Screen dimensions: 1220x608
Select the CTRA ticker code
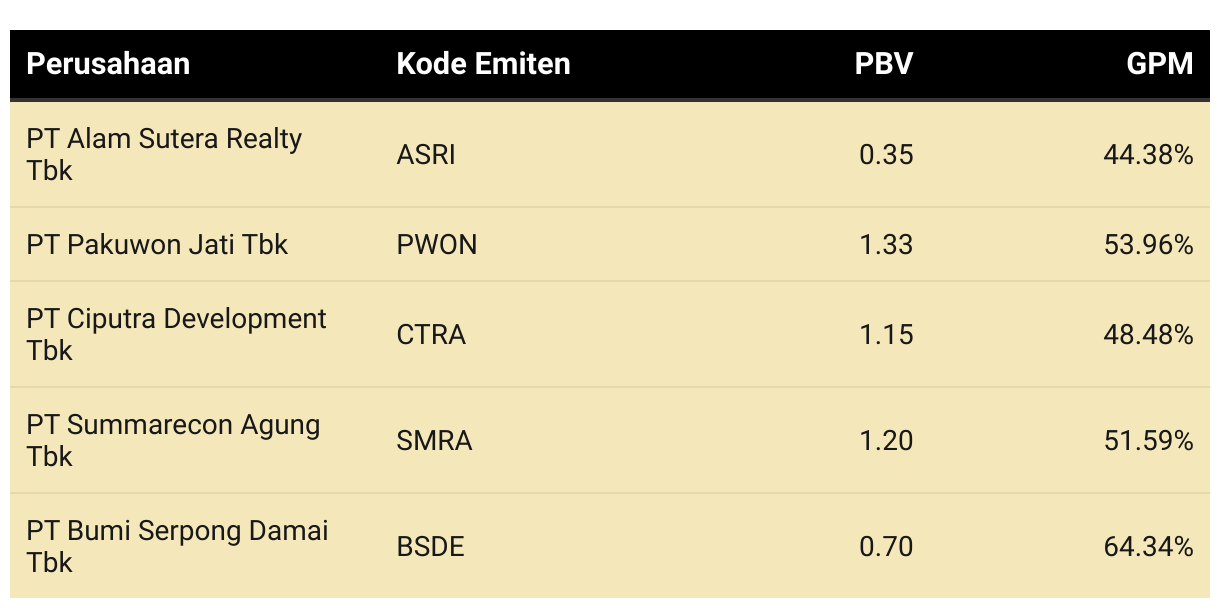431,335
